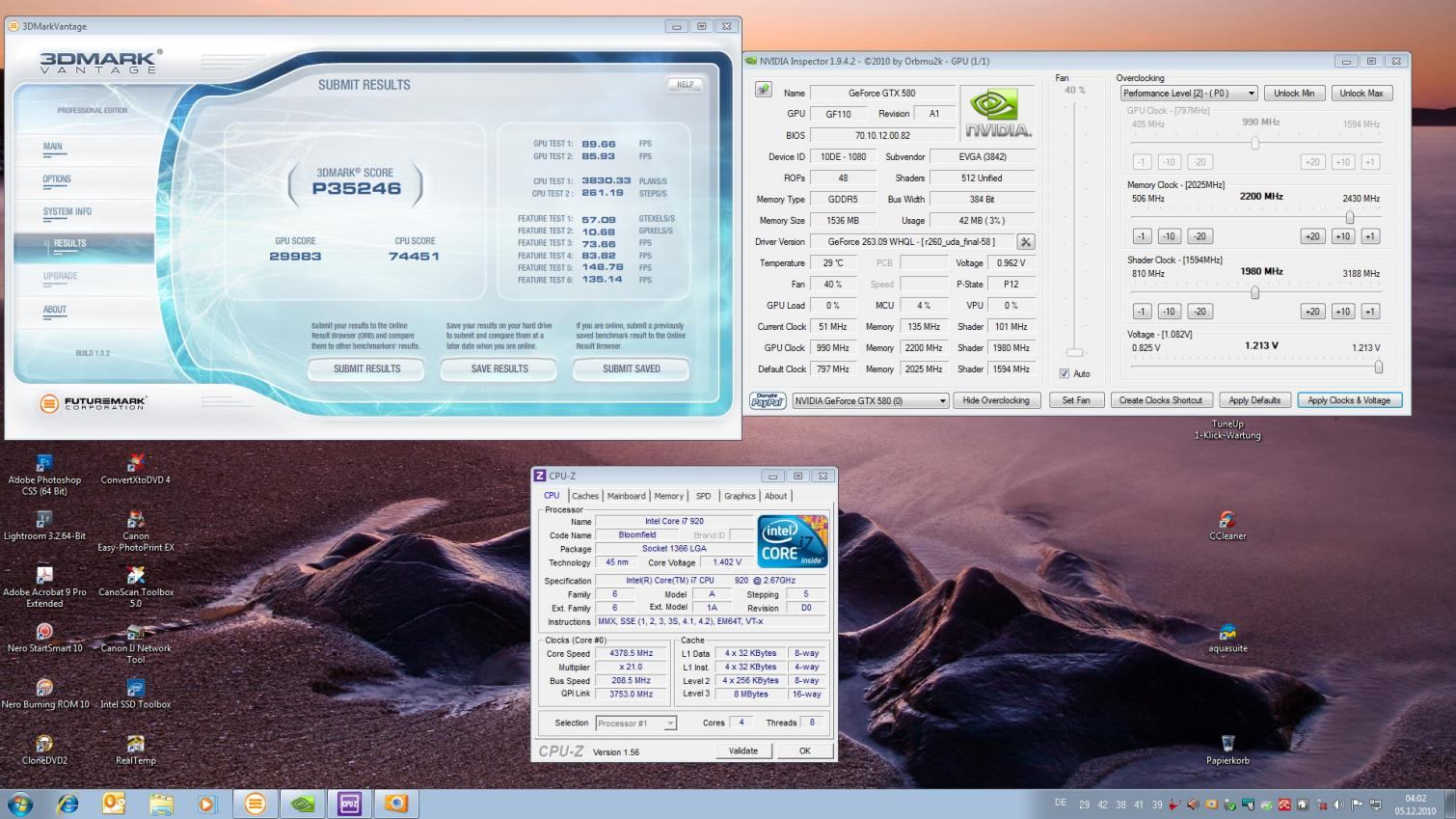1456x819 pixels.
Task: Open the About tab in CPU-Z
Action: [776, 496]
